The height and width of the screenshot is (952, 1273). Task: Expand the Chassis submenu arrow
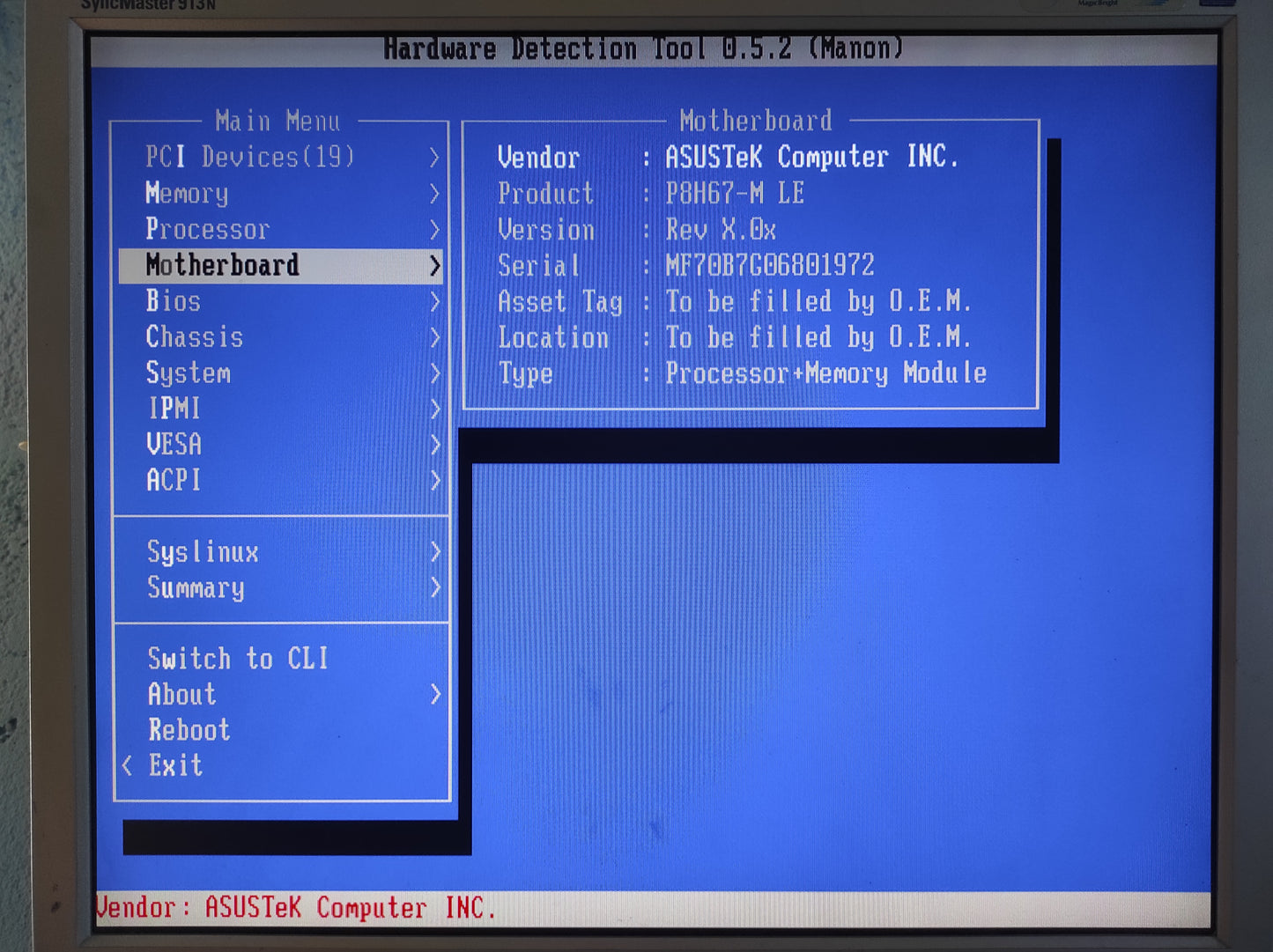(434, 337)
